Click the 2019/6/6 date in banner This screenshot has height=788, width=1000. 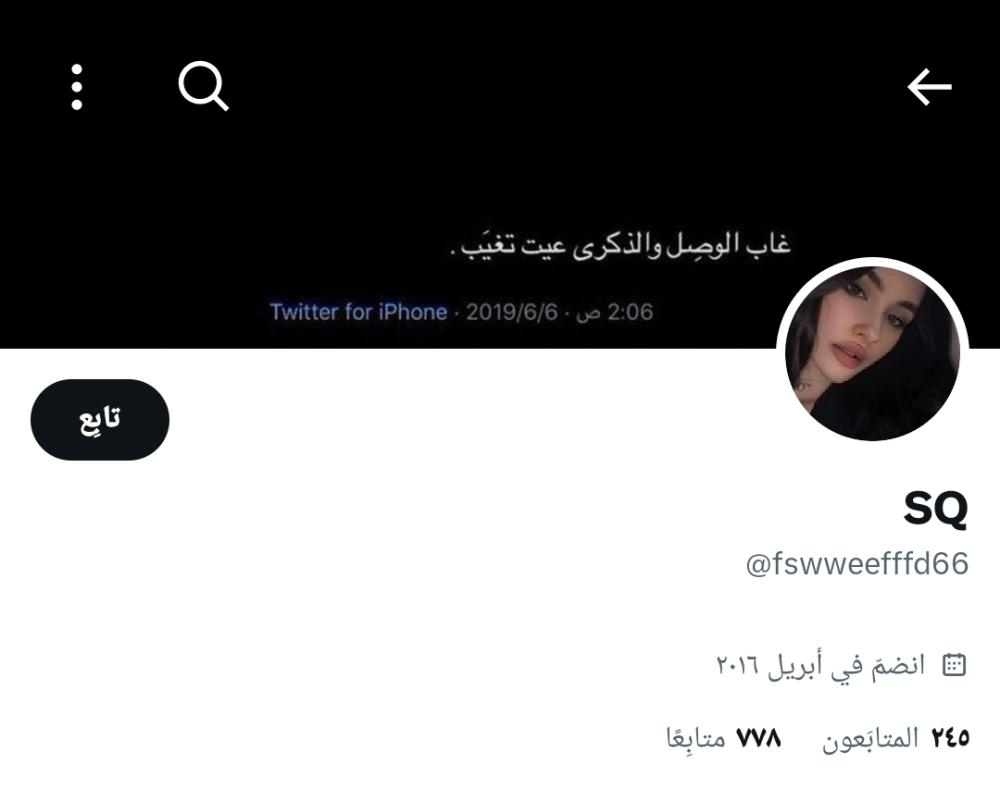tap(511, 312)
